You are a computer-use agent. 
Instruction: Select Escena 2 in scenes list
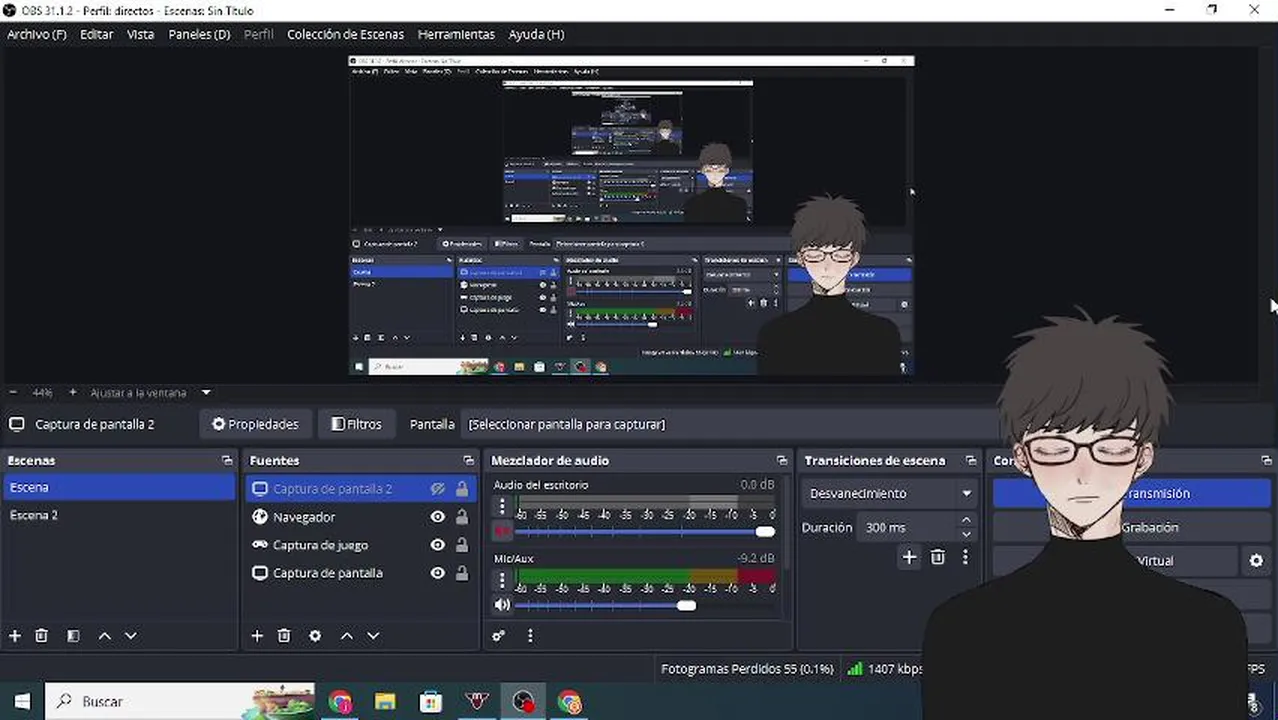118,515
